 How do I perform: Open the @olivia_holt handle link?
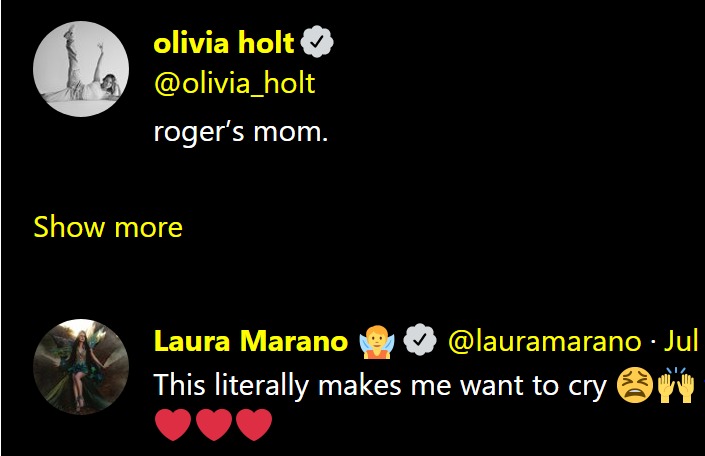(x=234, y=83)
